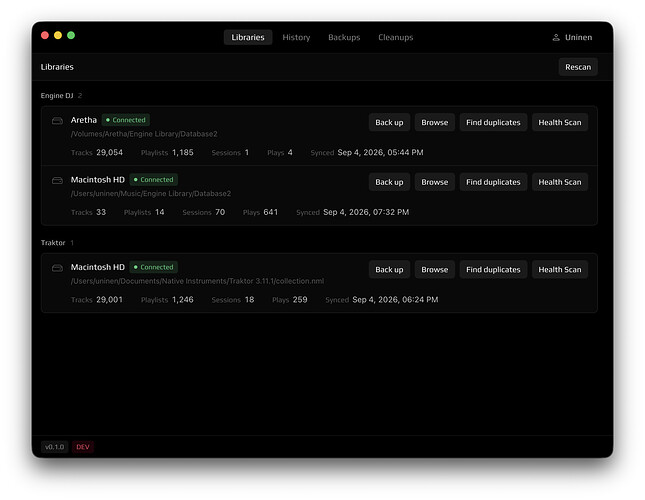Click the Tracks 29,001 value
The image size is (645, 500).
click(x=109, y=299)
